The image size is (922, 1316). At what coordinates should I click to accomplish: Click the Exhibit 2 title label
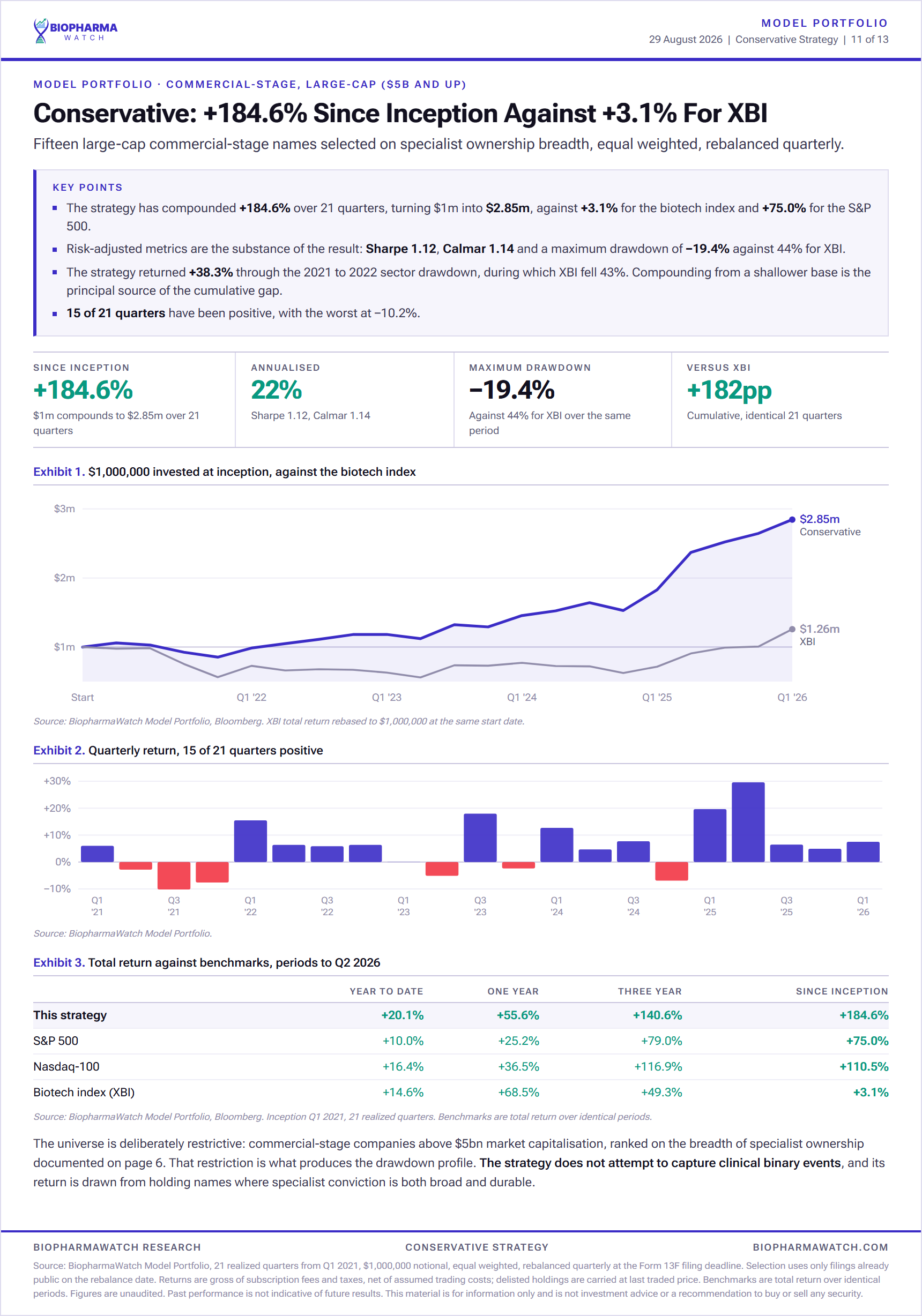pos(178,750)
